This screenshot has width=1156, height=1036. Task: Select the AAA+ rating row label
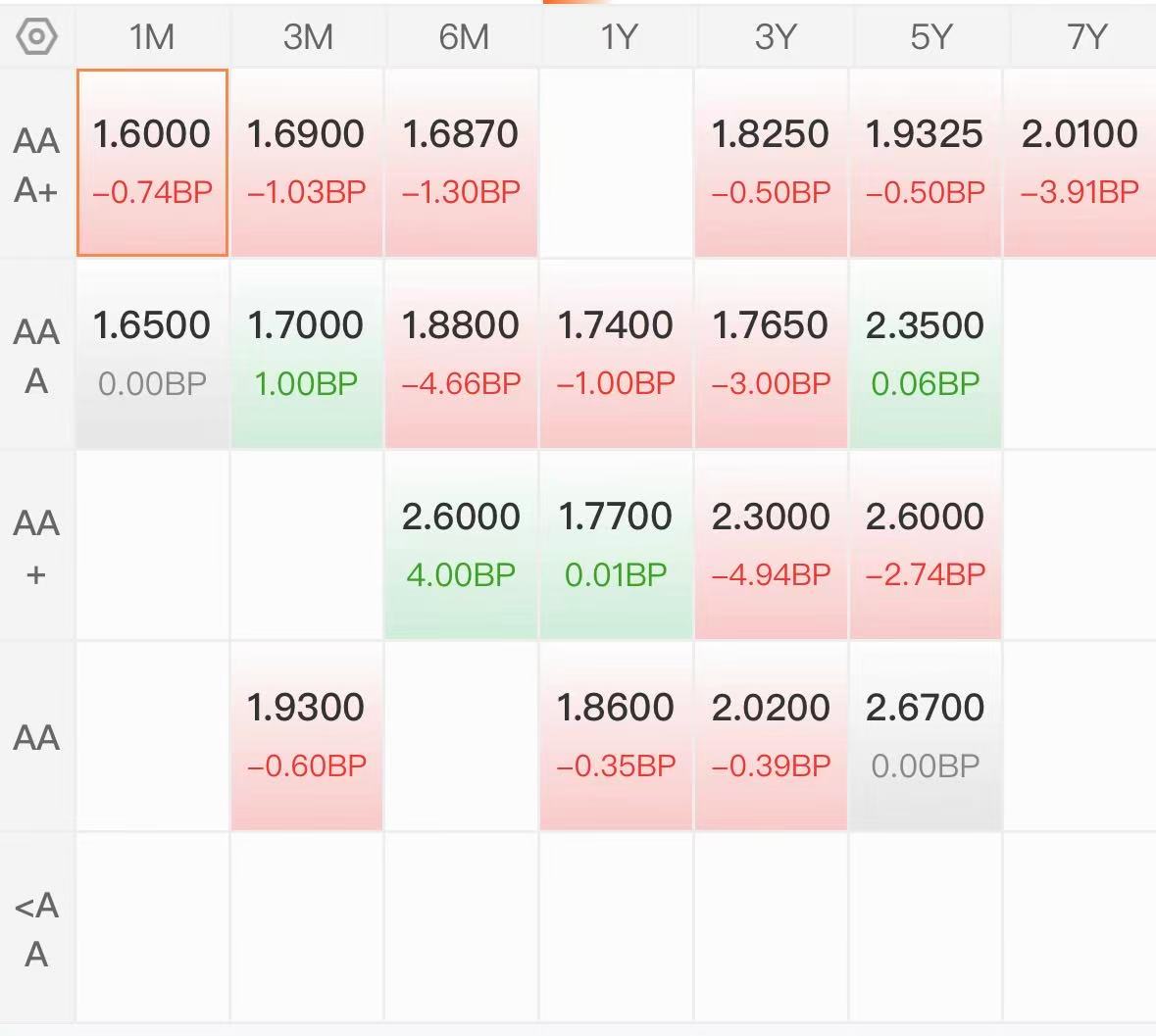[36, 165]
